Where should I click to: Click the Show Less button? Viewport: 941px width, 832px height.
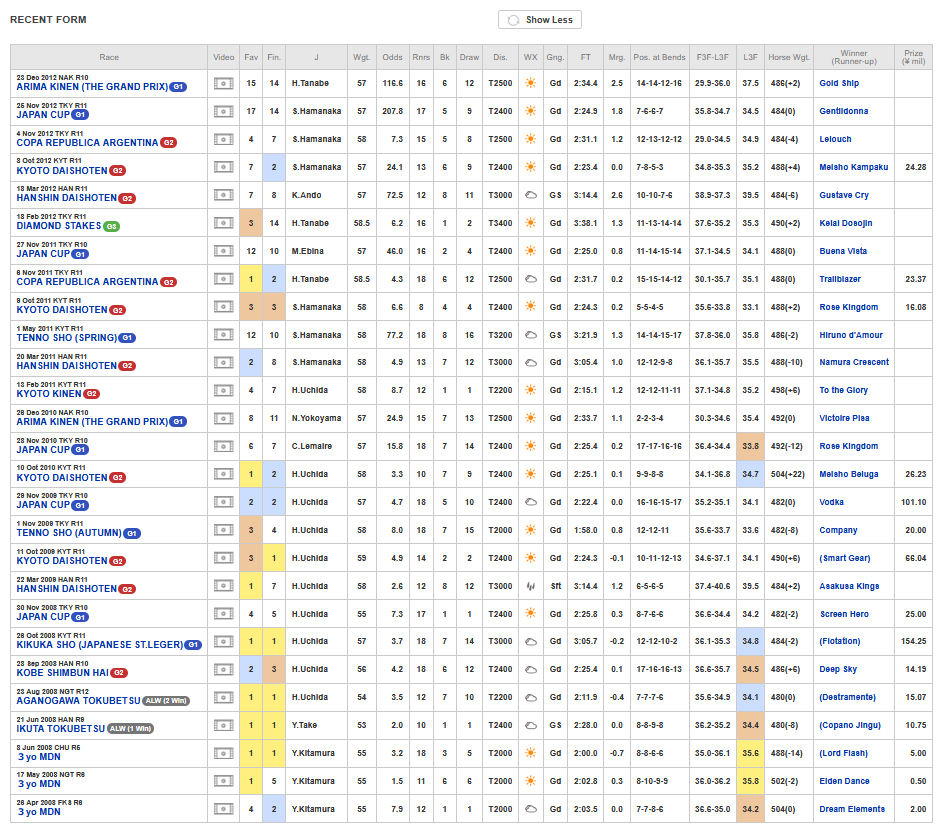540,20
